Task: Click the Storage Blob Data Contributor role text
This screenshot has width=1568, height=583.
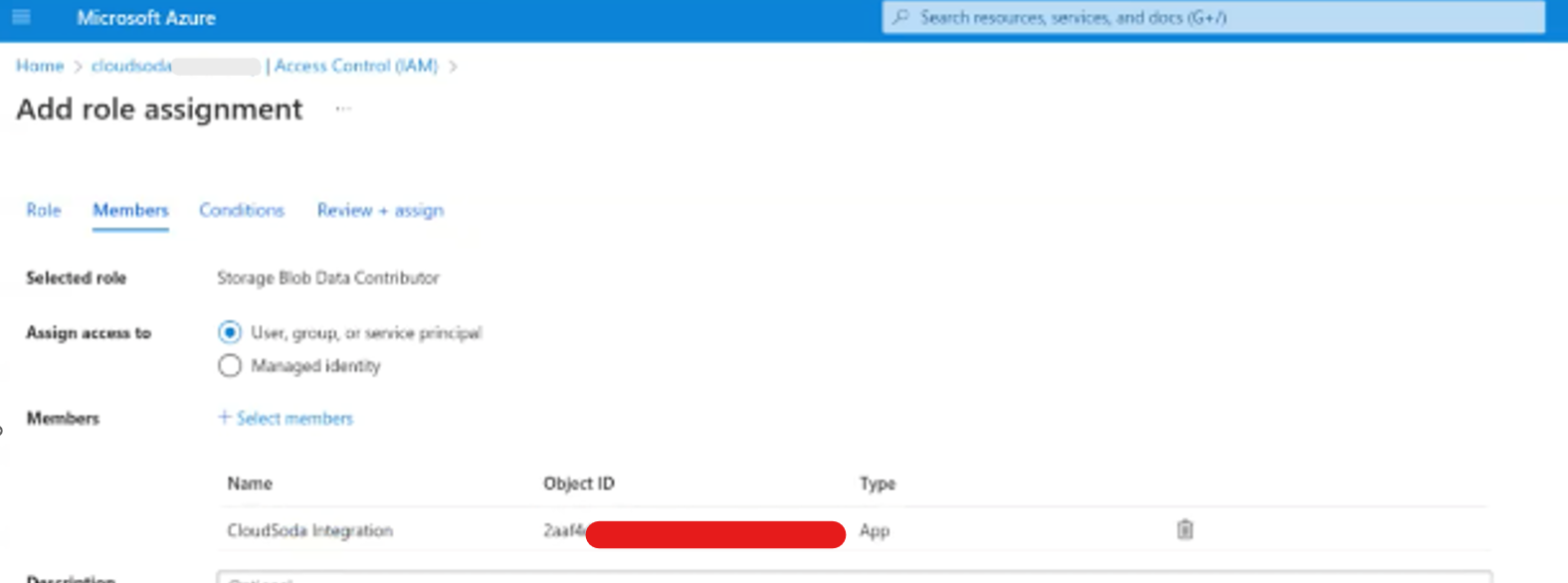Action: pyautogui.click(x=328, y=278)
